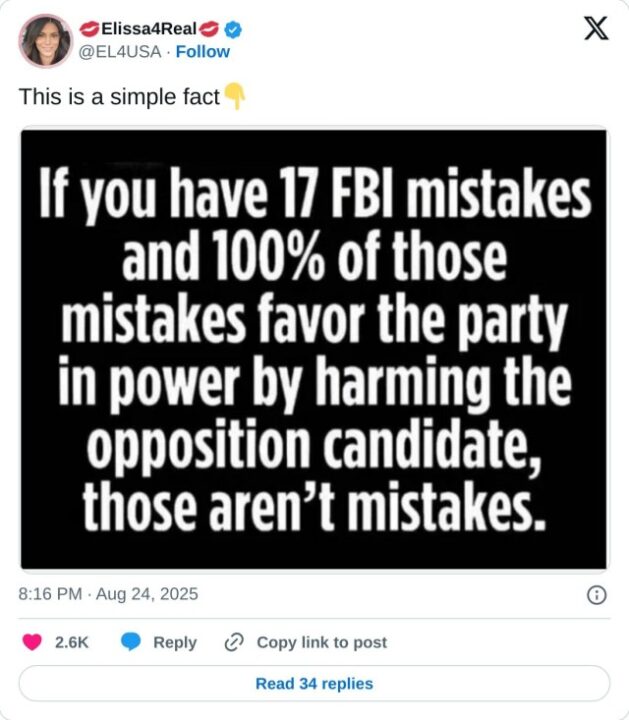The width and height of the screenshot is (629, 720).
Task: Click the blue reply speech bubble icon
Action: pos(131,643)
